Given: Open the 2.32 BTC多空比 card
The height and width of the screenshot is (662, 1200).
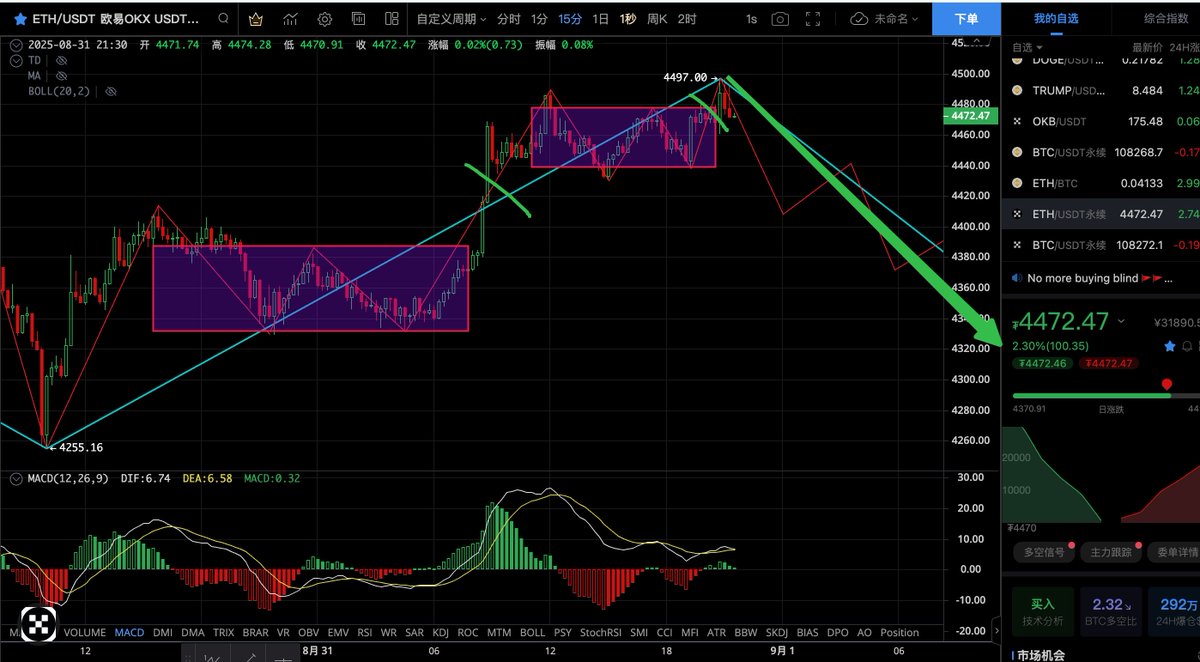Looking at the screenshot, I should click(x=1110, y=612).
